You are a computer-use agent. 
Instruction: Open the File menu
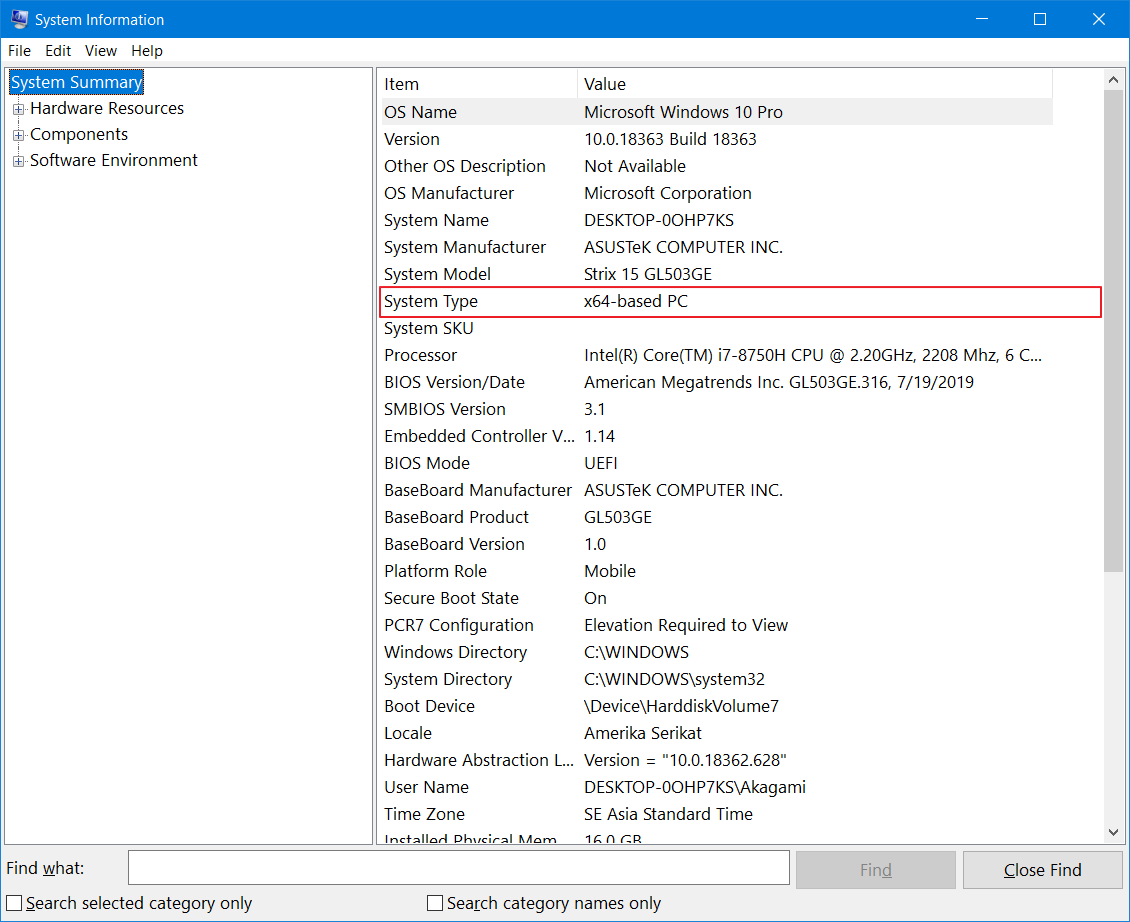pyautogui.click(x=20, y=51)
